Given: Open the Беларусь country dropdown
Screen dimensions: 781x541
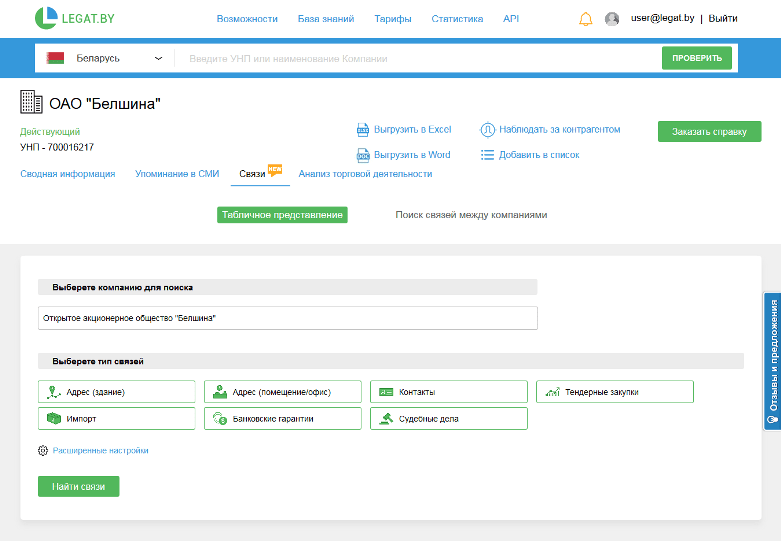Looking at the screenshot, I should 104,58.
